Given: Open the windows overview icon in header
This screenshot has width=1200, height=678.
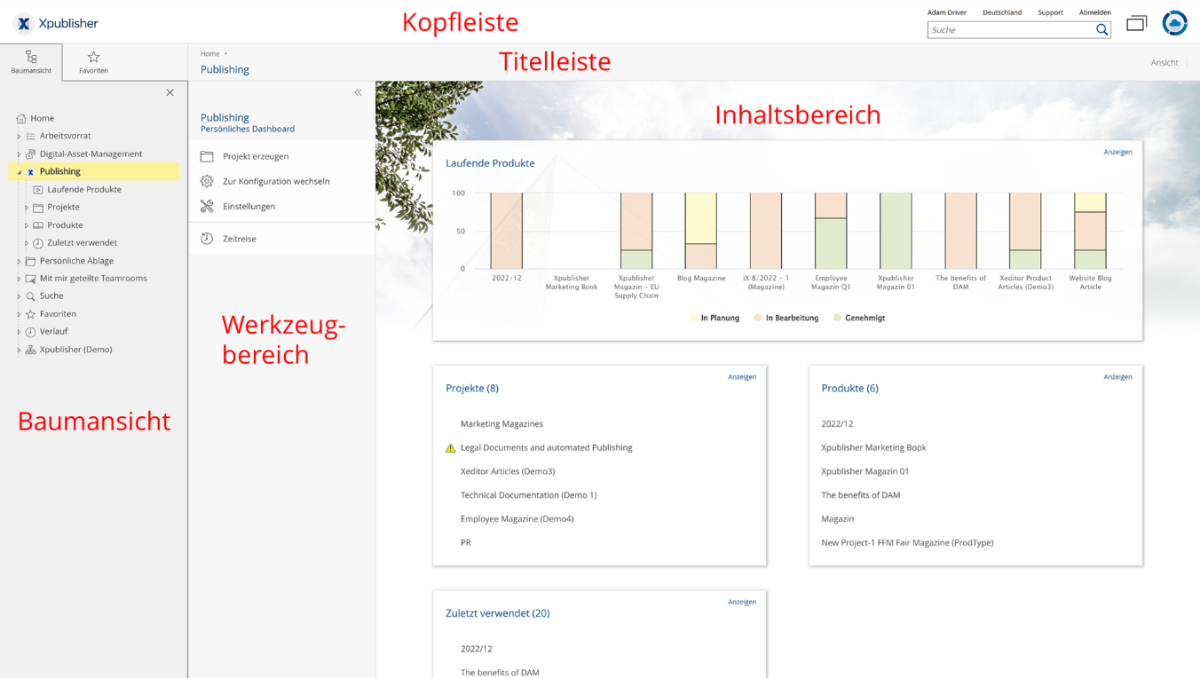Looking at the screenshot, I should point(1136,23).
